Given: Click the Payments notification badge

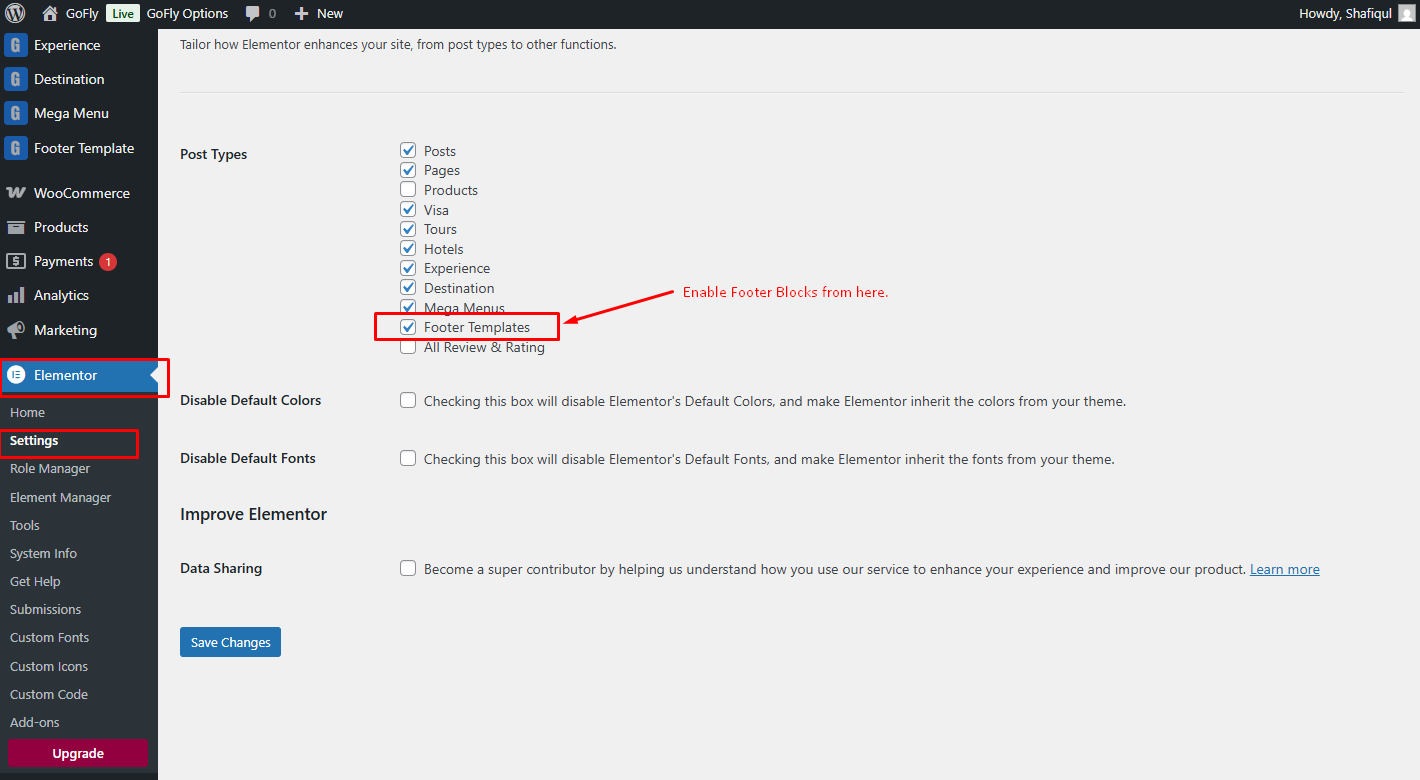Looking at the screenshot, I should [x=108, y=262].
